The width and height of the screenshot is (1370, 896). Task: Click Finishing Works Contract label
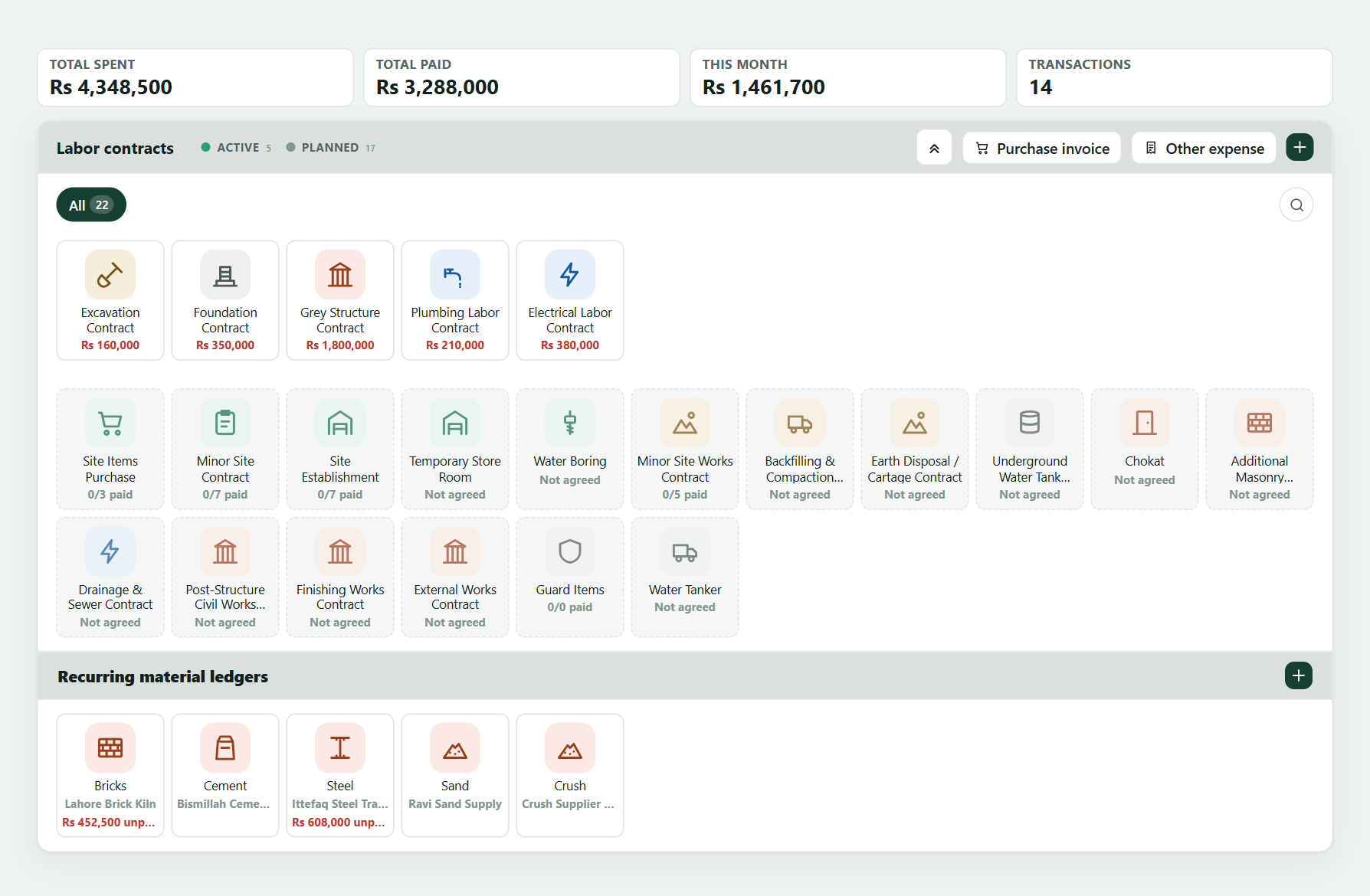[340, 597]
